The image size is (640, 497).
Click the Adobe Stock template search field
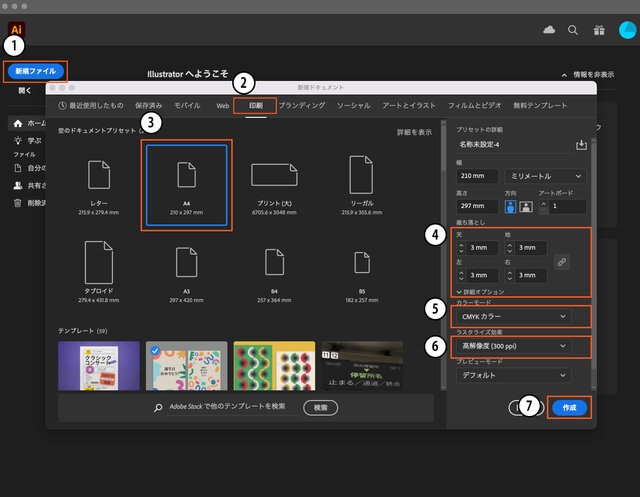231,407
